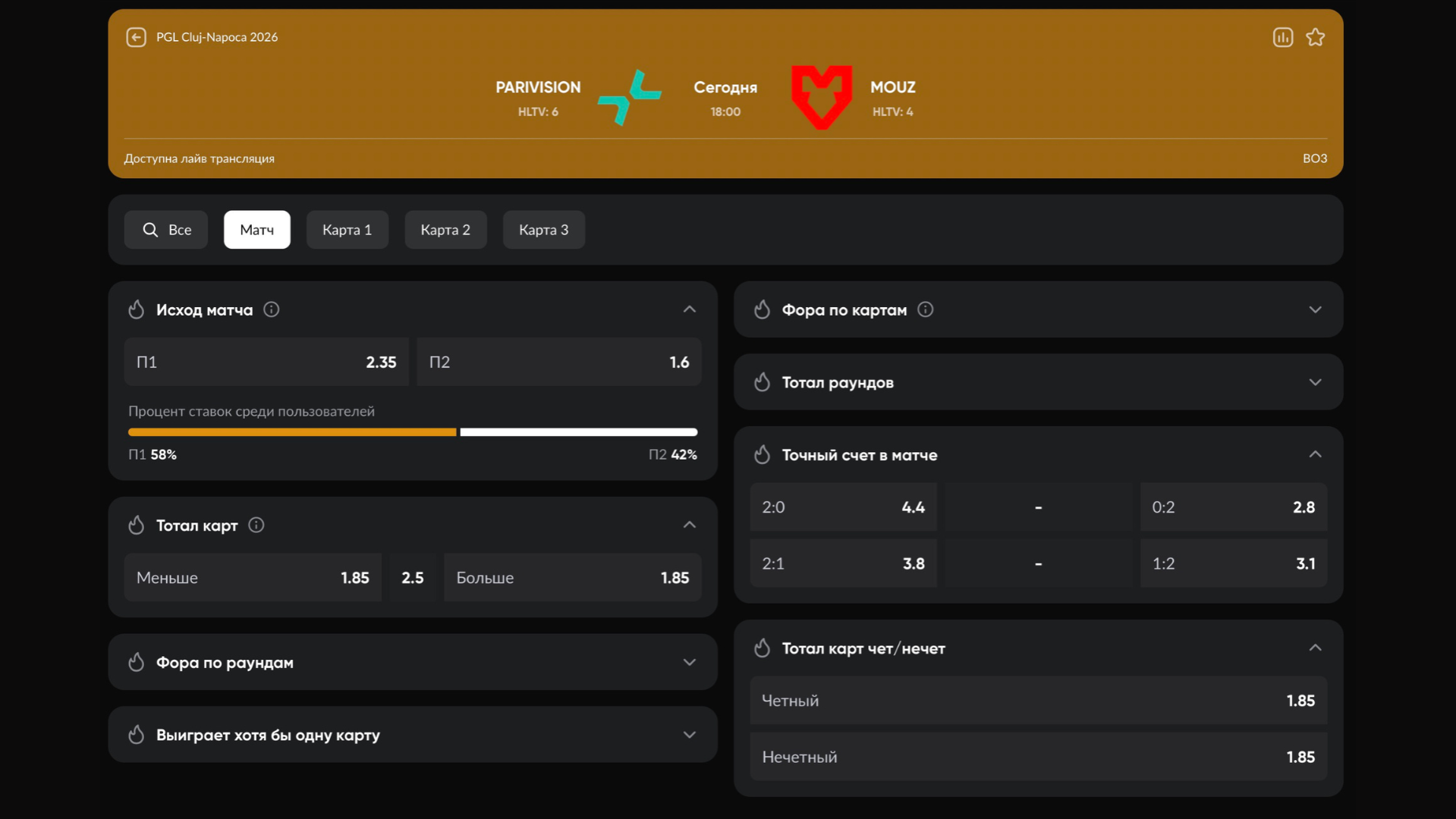
Task: Click the MOUZ team logo
Action: (x=821, y=98)
